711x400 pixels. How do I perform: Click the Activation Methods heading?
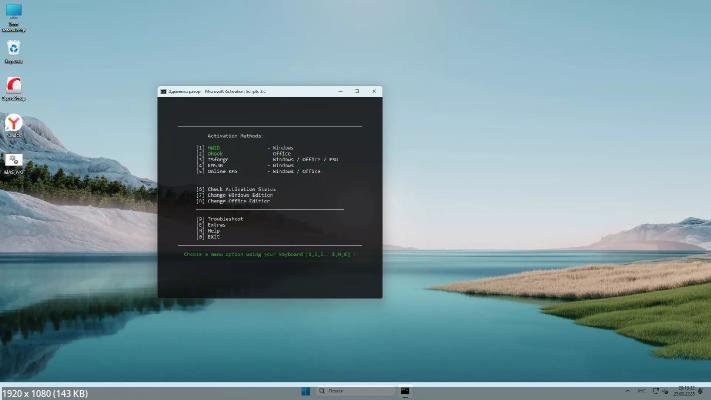(234, 136)
